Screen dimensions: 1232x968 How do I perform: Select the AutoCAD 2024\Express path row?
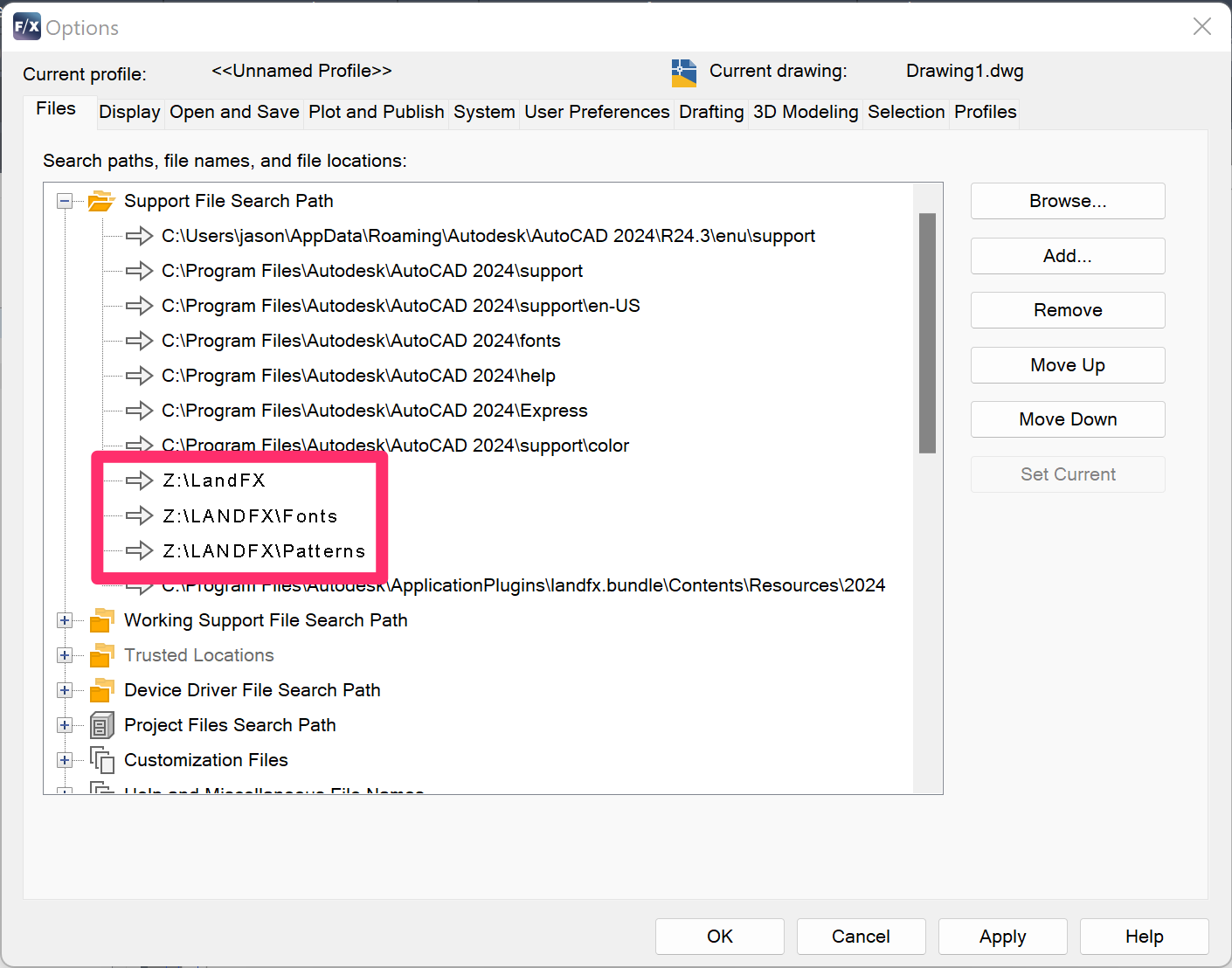374,411
